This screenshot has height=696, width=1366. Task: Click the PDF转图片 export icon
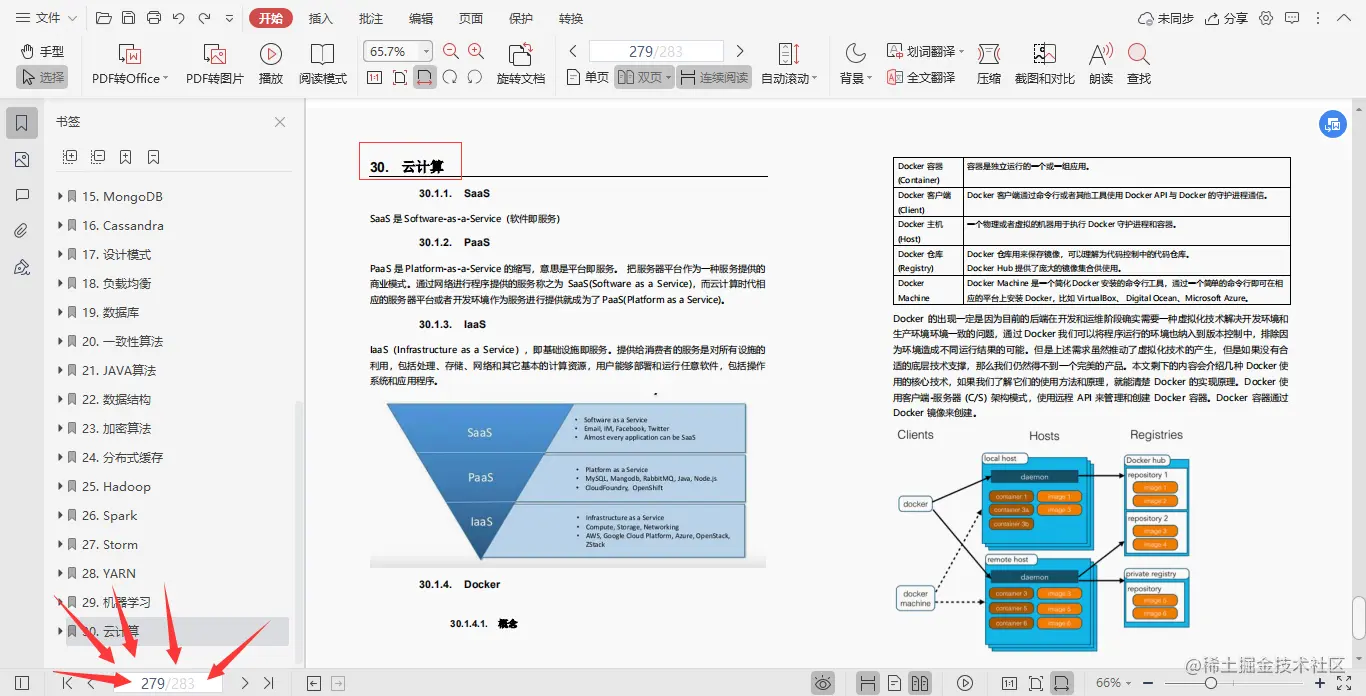coord(213,60)
